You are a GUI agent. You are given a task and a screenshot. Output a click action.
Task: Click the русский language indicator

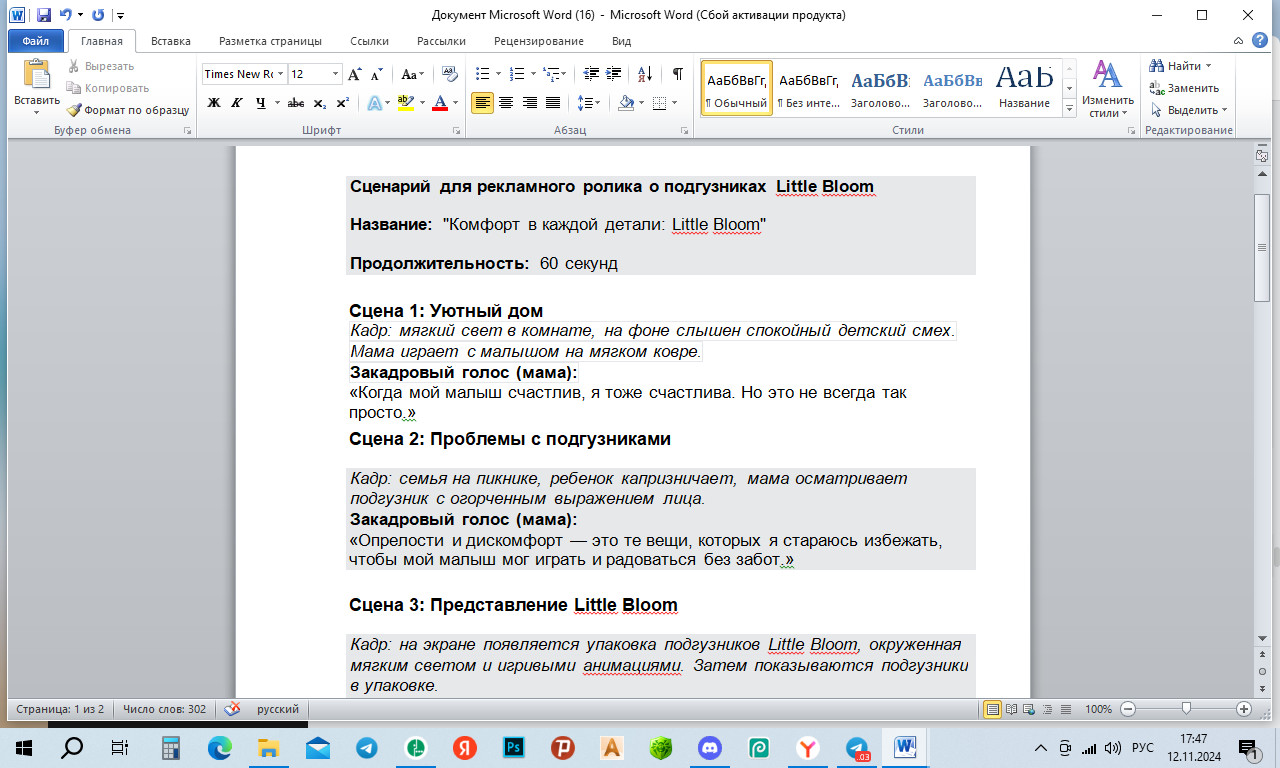(278, 709)
